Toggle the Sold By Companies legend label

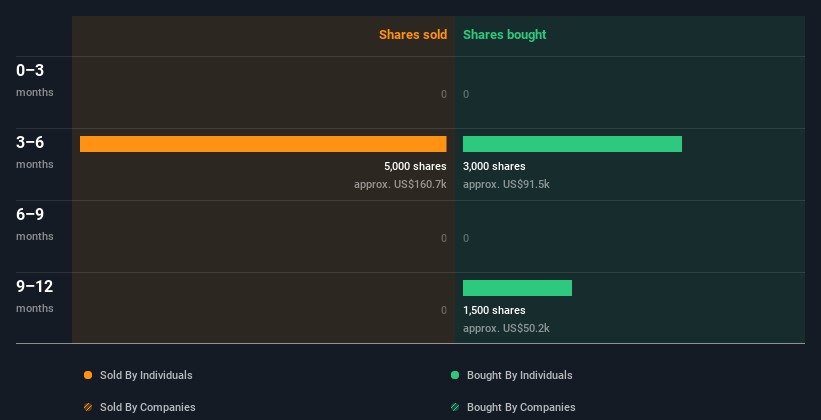[148, 407]
